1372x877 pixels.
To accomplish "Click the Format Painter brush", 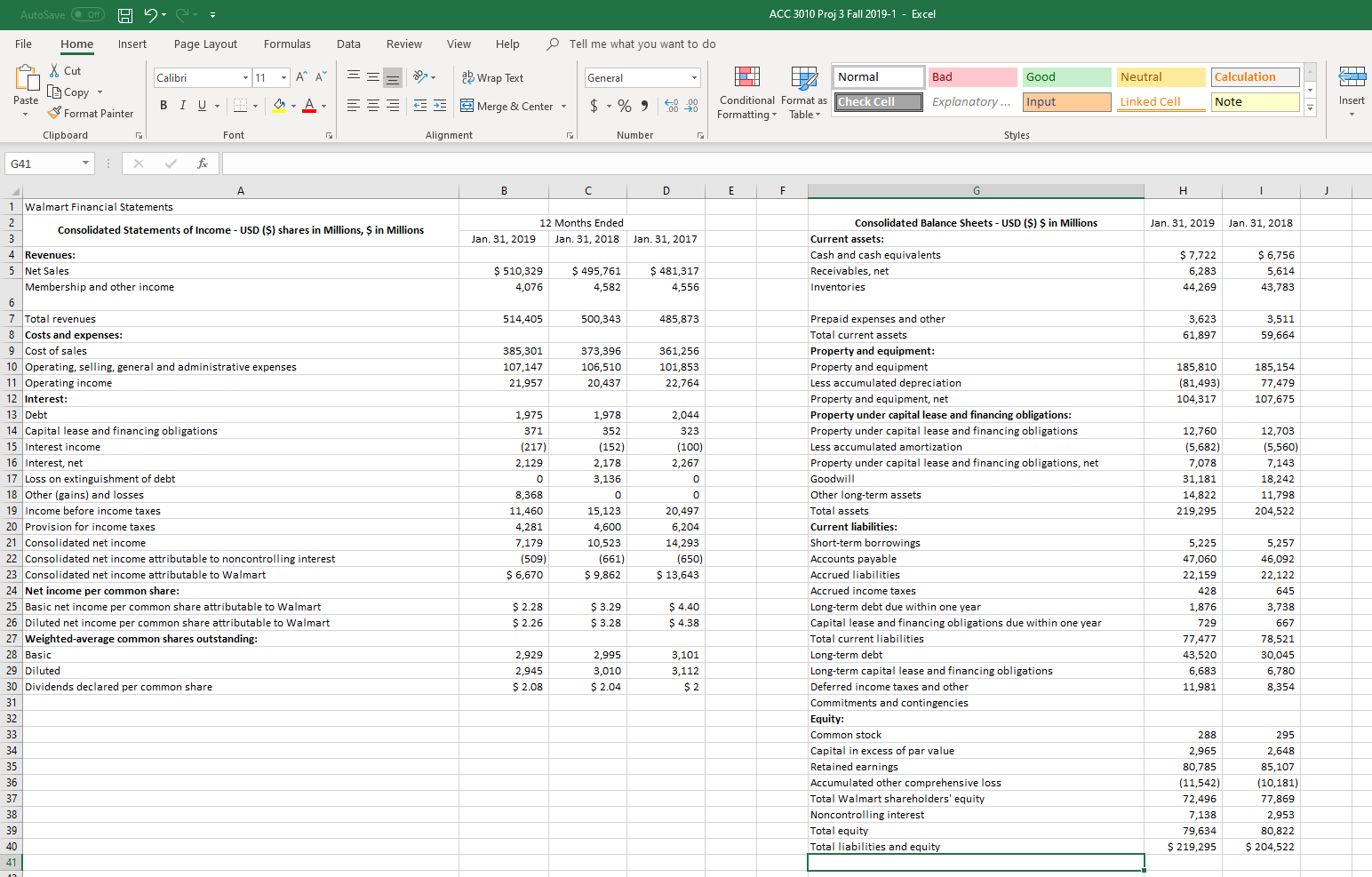I will pos(55,113).
